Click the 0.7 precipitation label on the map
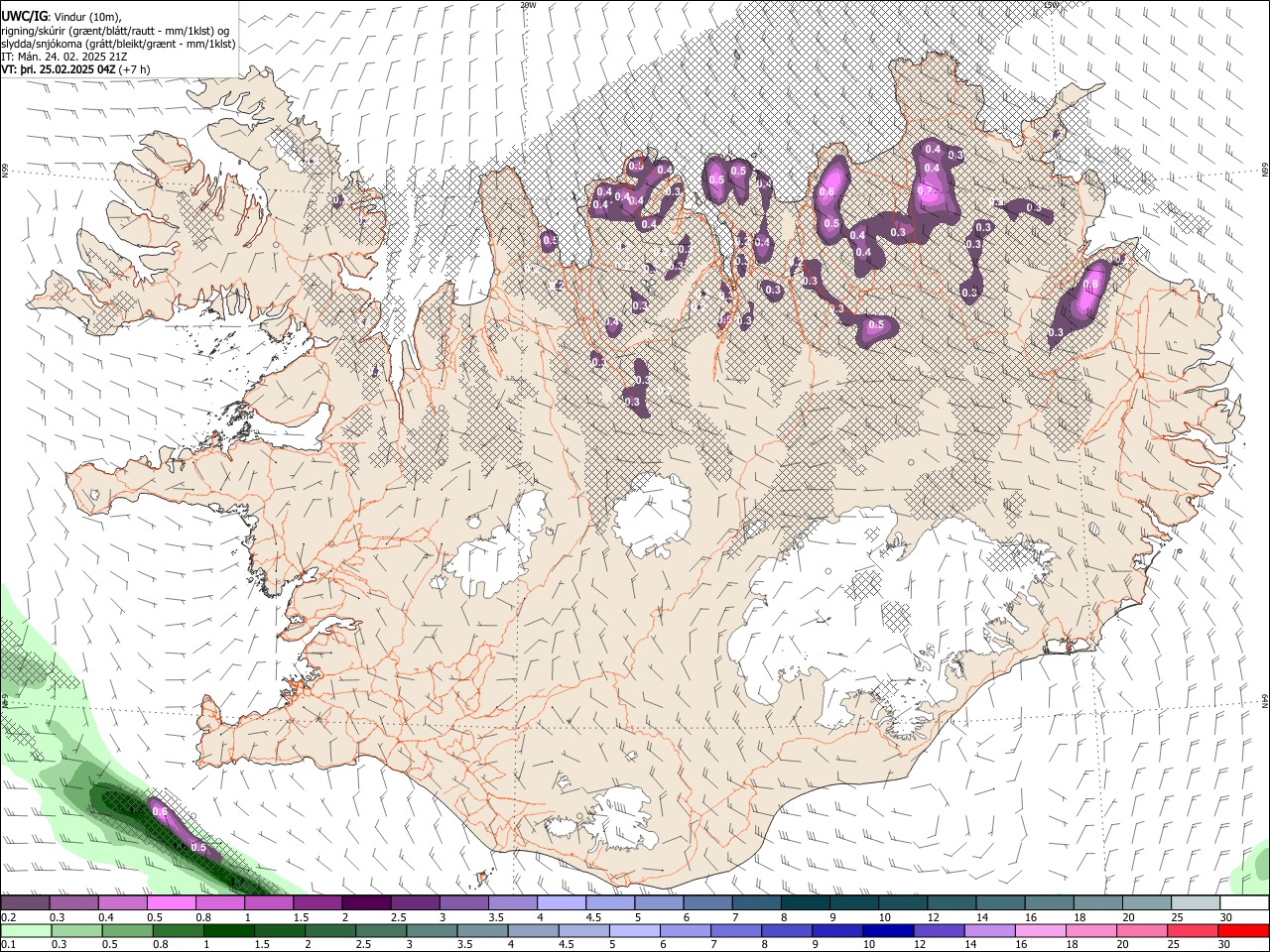The height and width of the screenshot is (952, 1270). coord(925,190)
